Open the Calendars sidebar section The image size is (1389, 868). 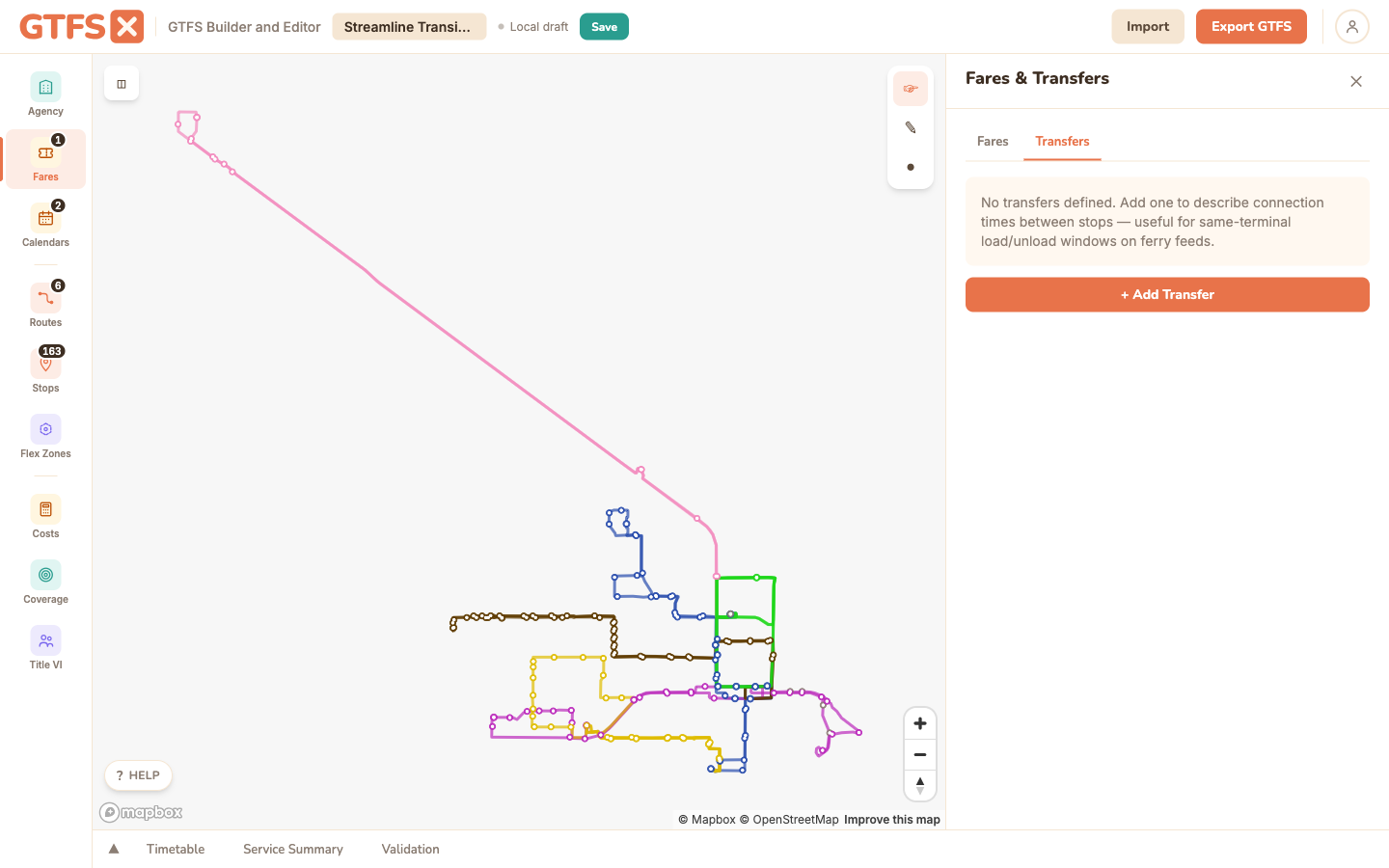tap(45, 225)
